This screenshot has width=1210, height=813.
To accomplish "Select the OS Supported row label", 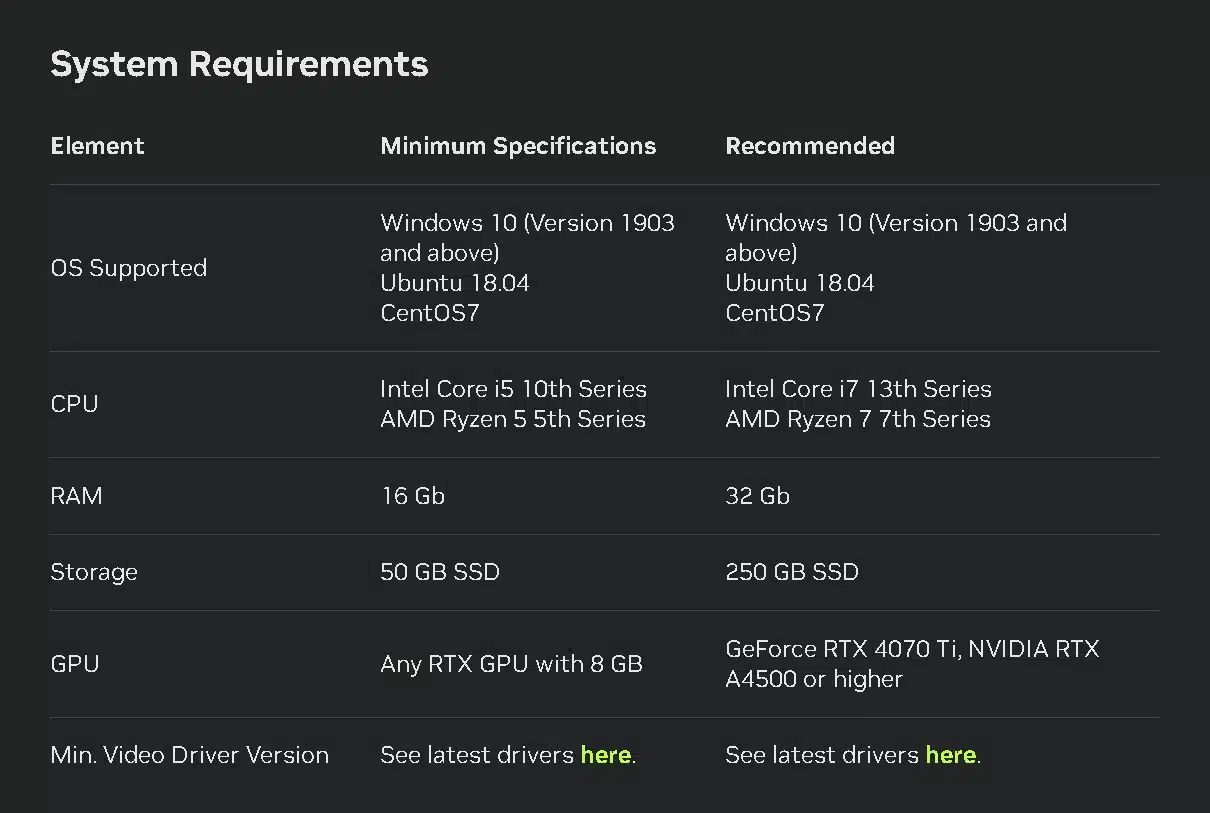I will tap(128, 268).
